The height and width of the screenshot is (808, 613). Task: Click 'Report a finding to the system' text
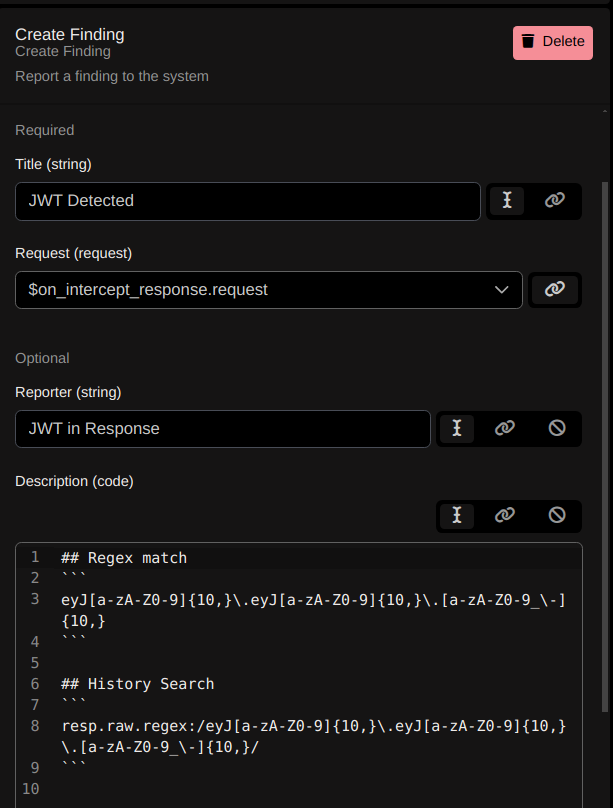(x=112, y=76)
